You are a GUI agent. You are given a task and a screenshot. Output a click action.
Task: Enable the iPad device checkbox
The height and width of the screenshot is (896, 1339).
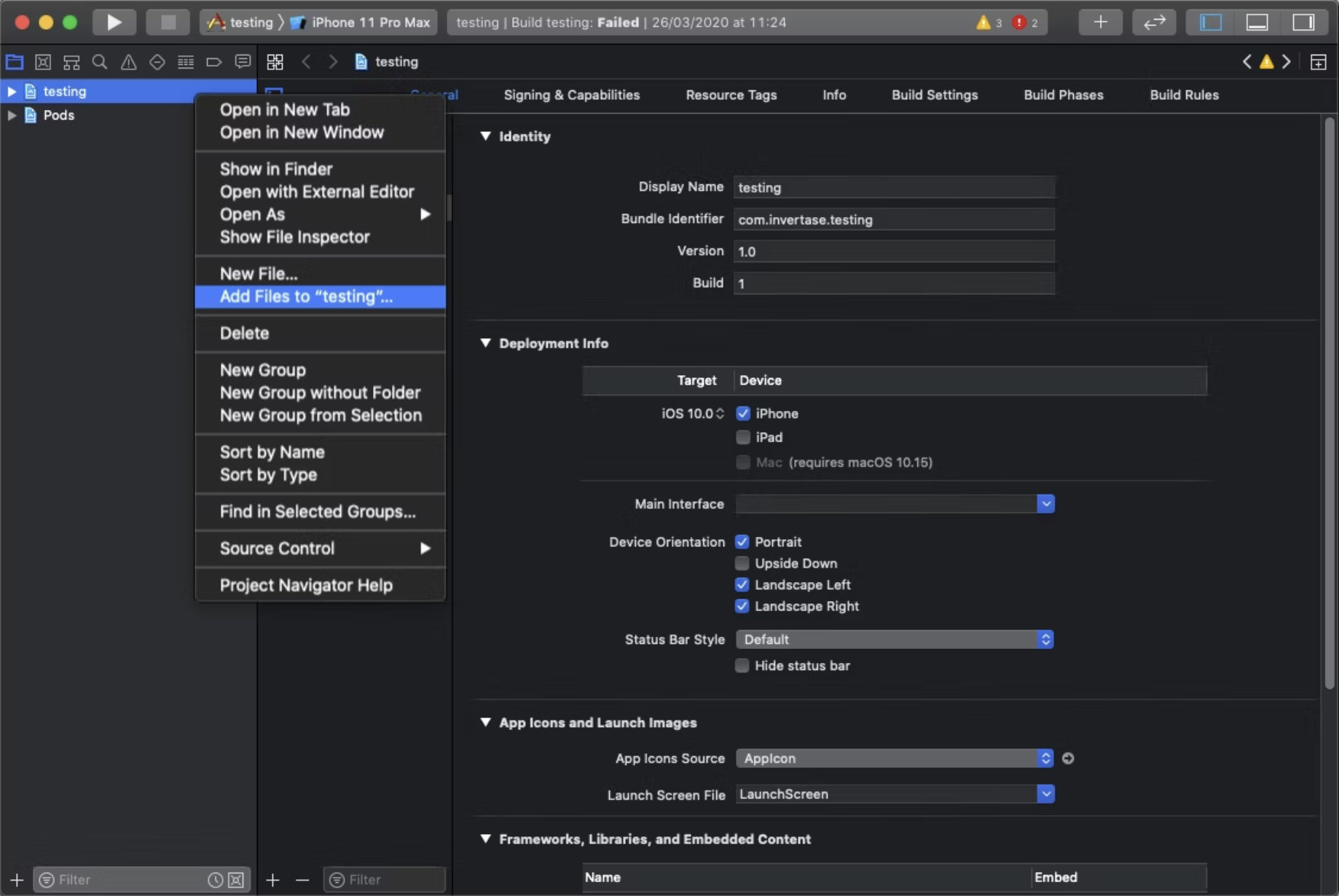[x=743, y=437]
